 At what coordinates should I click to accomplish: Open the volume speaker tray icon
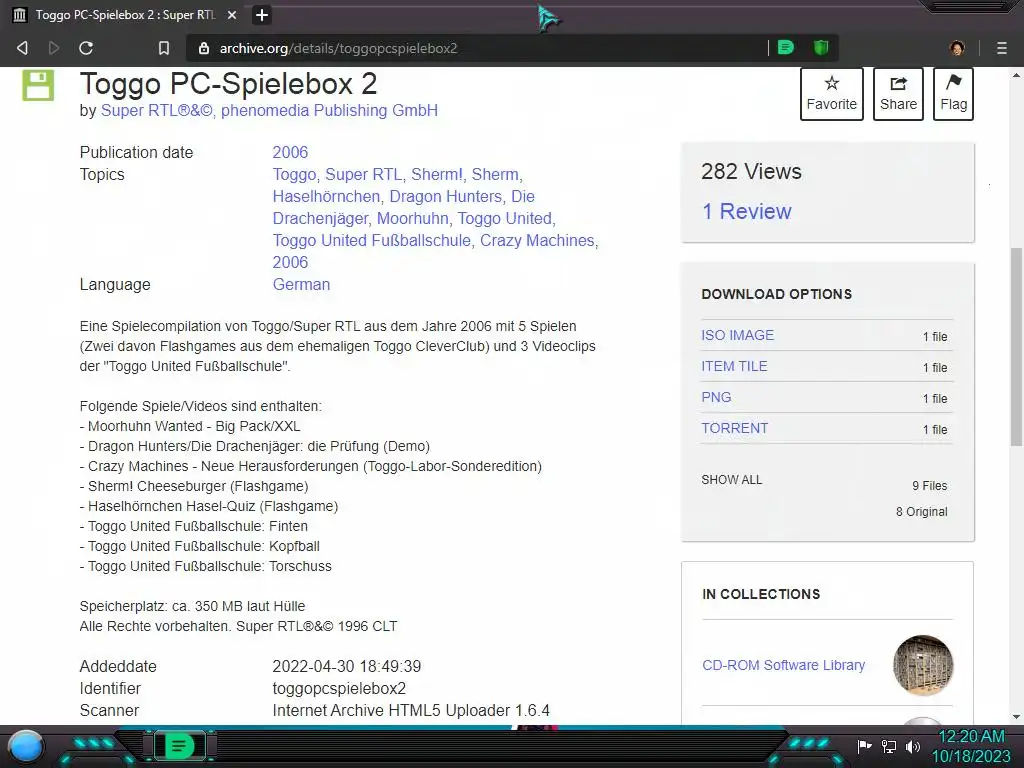(x=913, y=746)
